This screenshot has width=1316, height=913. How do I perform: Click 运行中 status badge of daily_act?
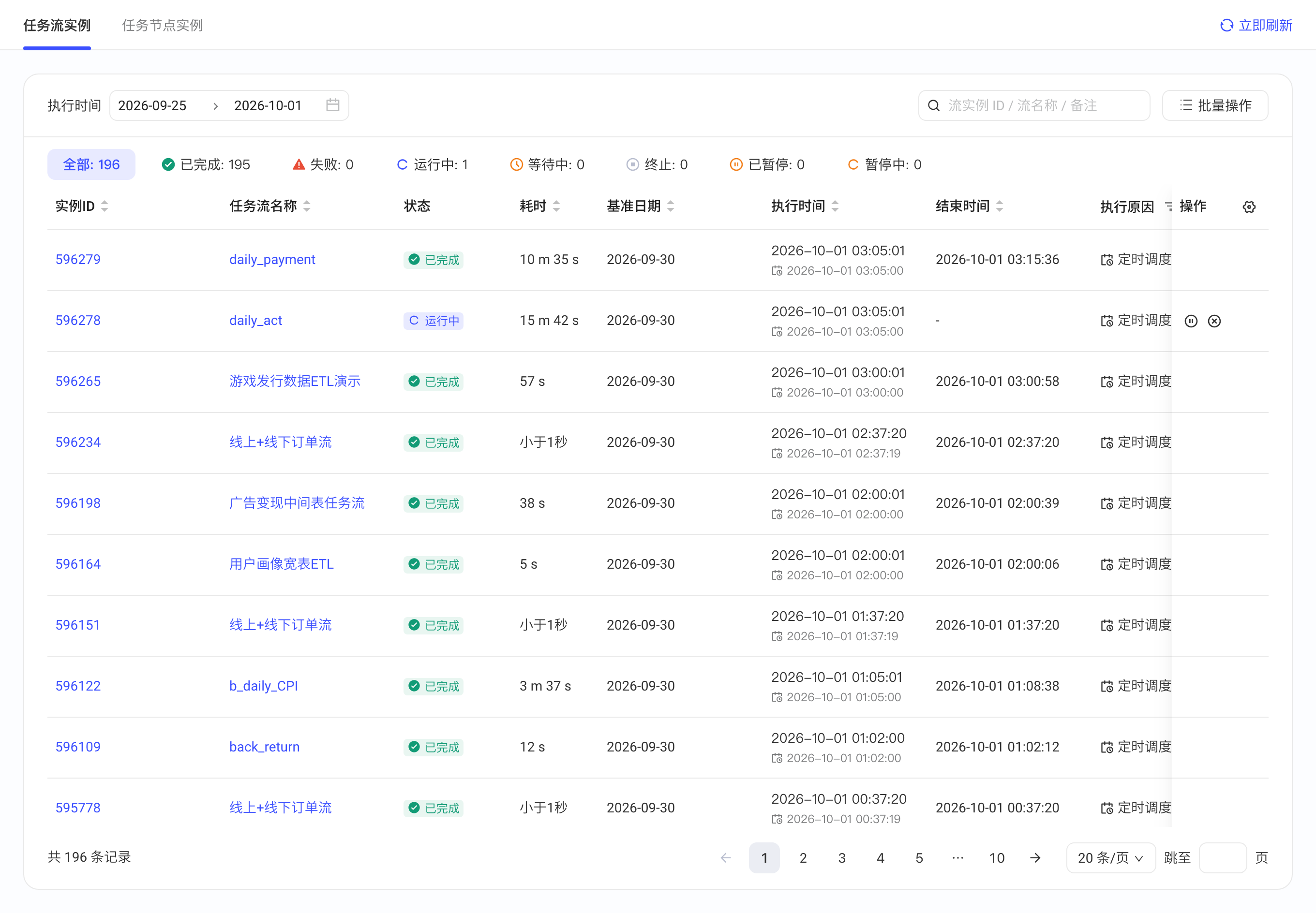coord(433,321)
